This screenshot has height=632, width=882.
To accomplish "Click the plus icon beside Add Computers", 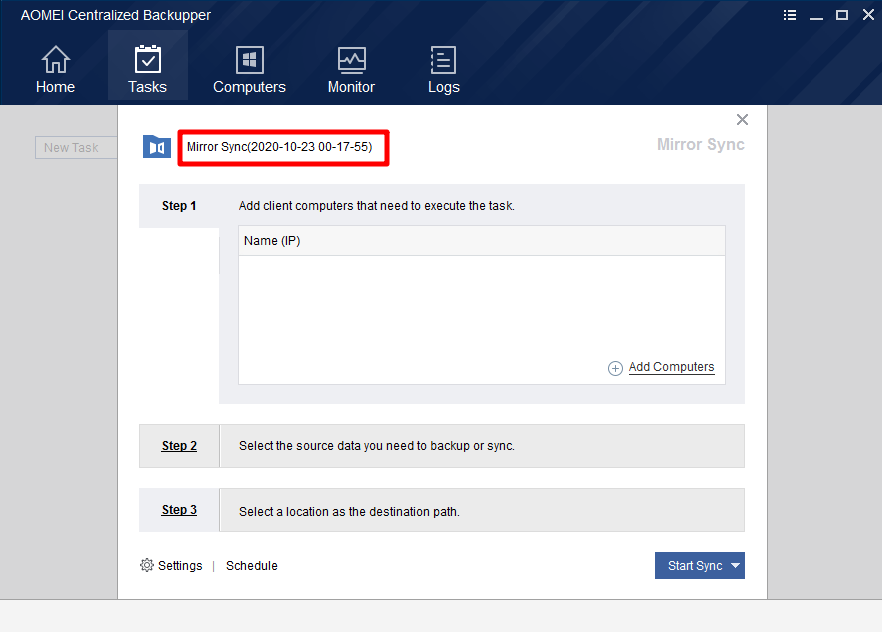I will pos(615,368).
